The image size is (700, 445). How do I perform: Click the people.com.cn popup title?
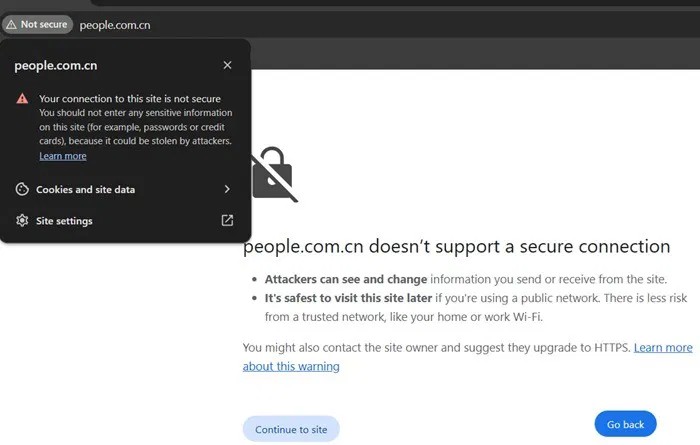coord(55,66)
